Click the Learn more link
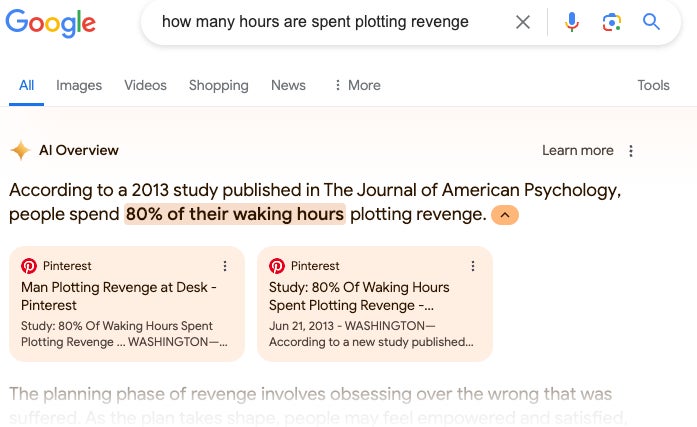Viewport: 697px width, 427px height. (x=577, y=151)
